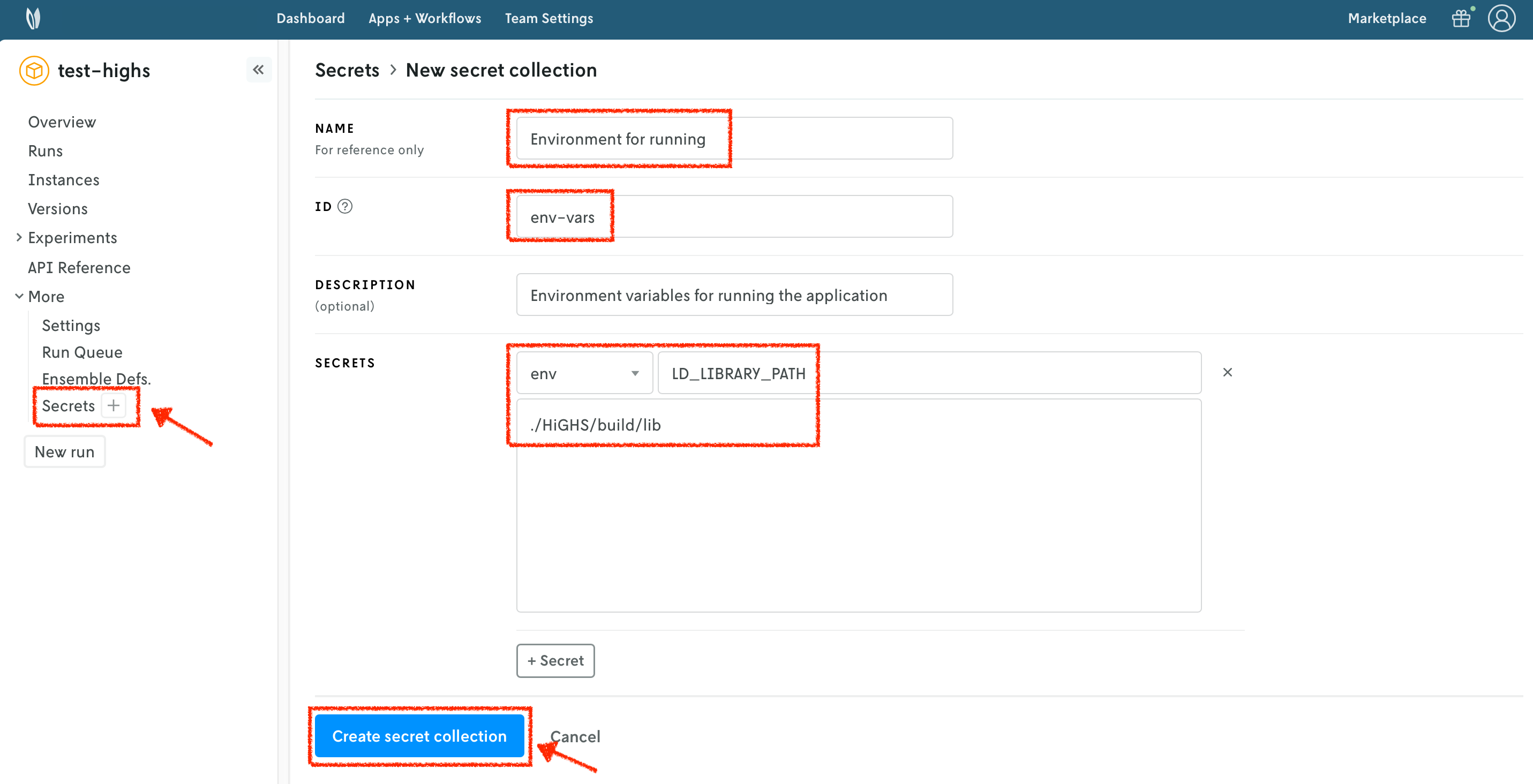Viewport: 1533px width, 784px height.
Task: Remove the LD_LIBRARY_PATH secret with X icon
Action: point(1227,372)
